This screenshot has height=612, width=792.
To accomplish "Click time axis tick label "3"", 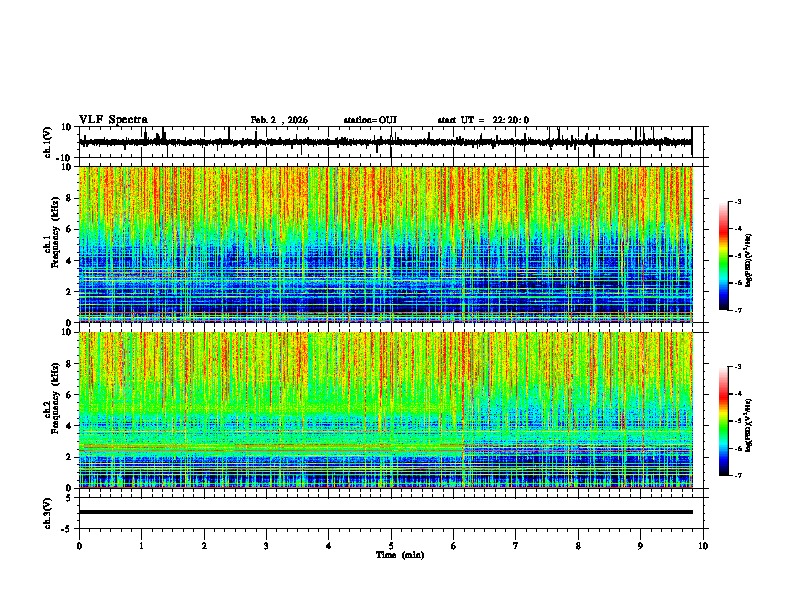I will 266,546.
